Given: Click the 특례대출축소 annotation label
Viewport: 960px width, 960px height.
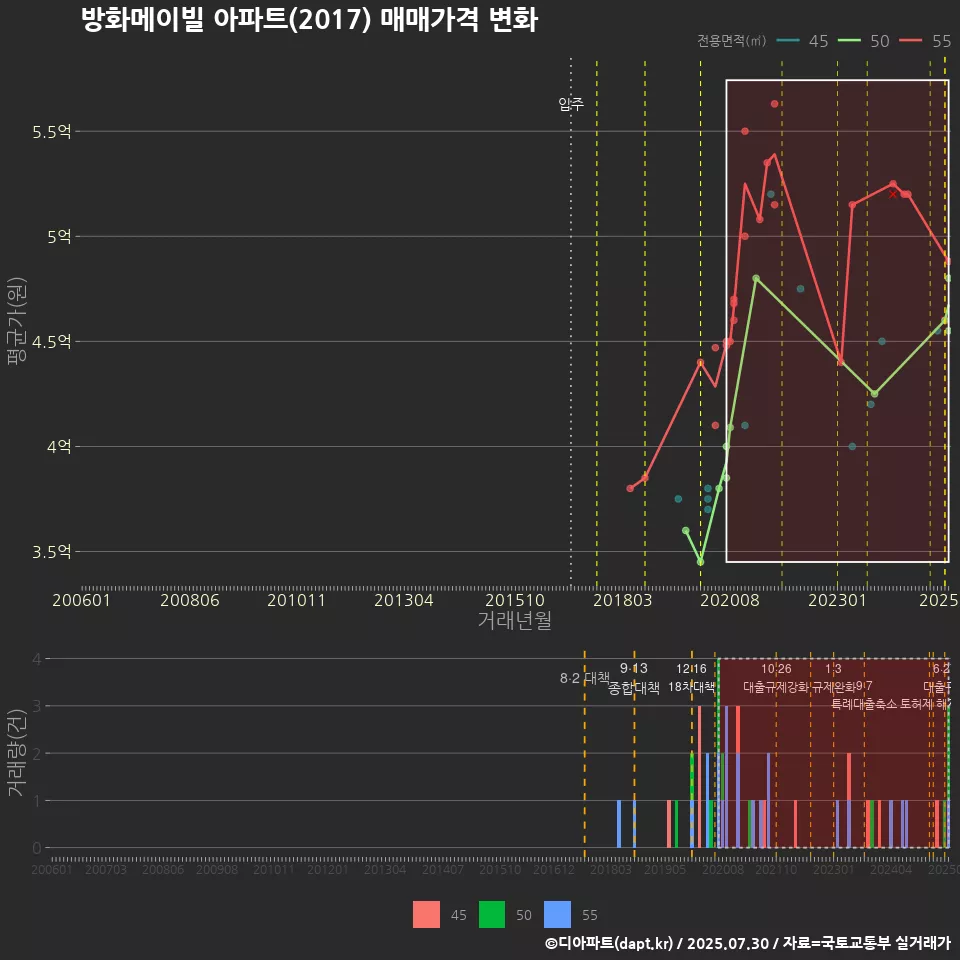Looking at the screenshot, I should tap(864, 704).
